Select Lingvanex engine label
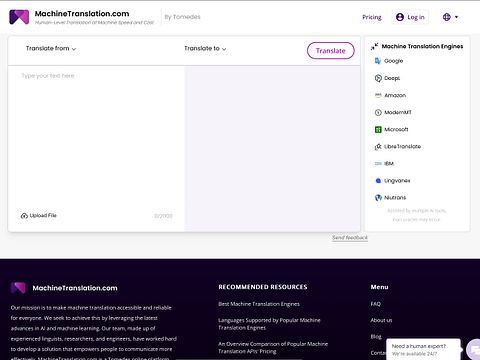Image resolution: width=480 pixels, height=360 pixels. 397,181
